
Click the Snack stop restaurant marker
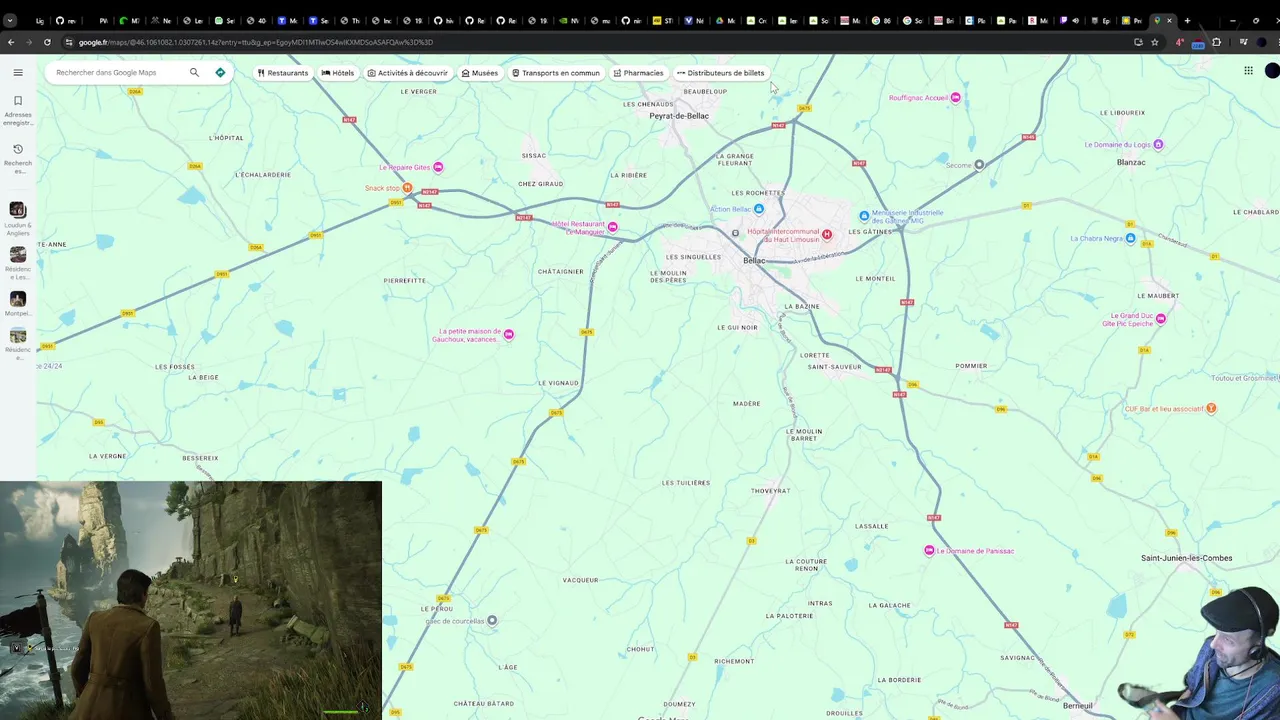[407, 188]
